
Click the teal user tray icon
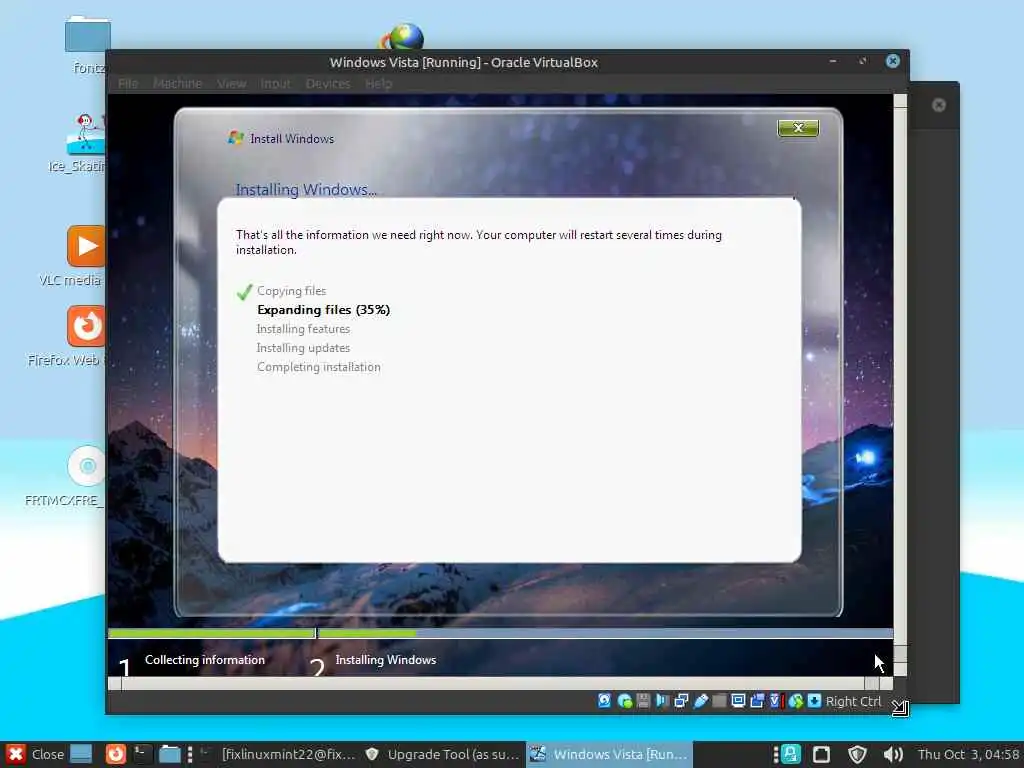(791, 754)
